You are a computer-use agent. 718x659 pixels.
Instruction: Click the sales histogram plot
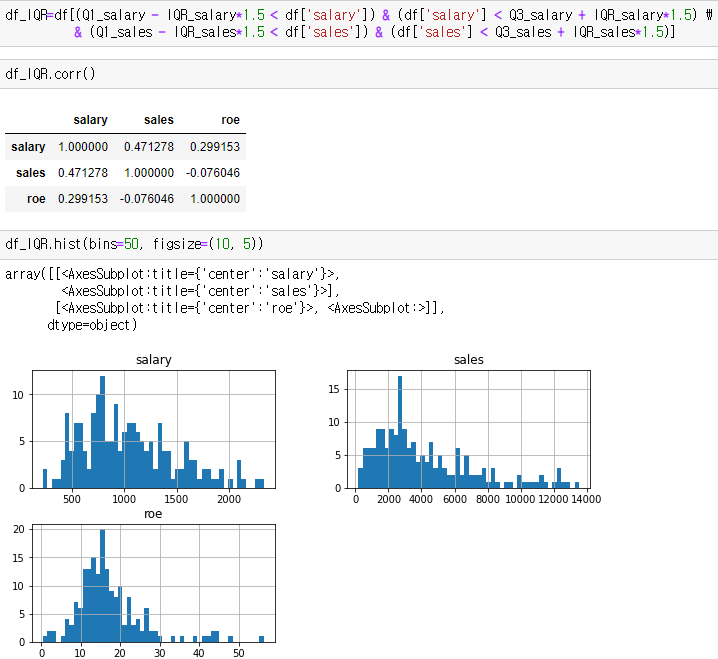469,430
